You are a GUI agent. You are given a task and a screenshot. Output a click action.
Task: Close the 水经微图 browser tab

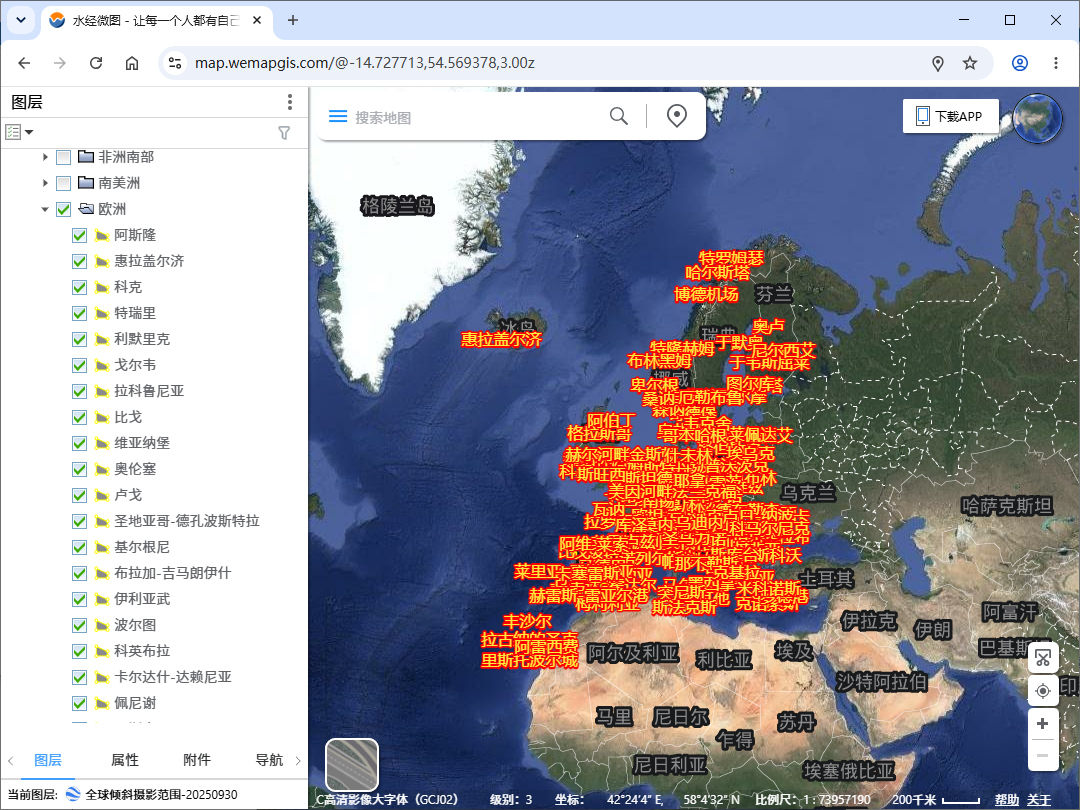(257, 20)
